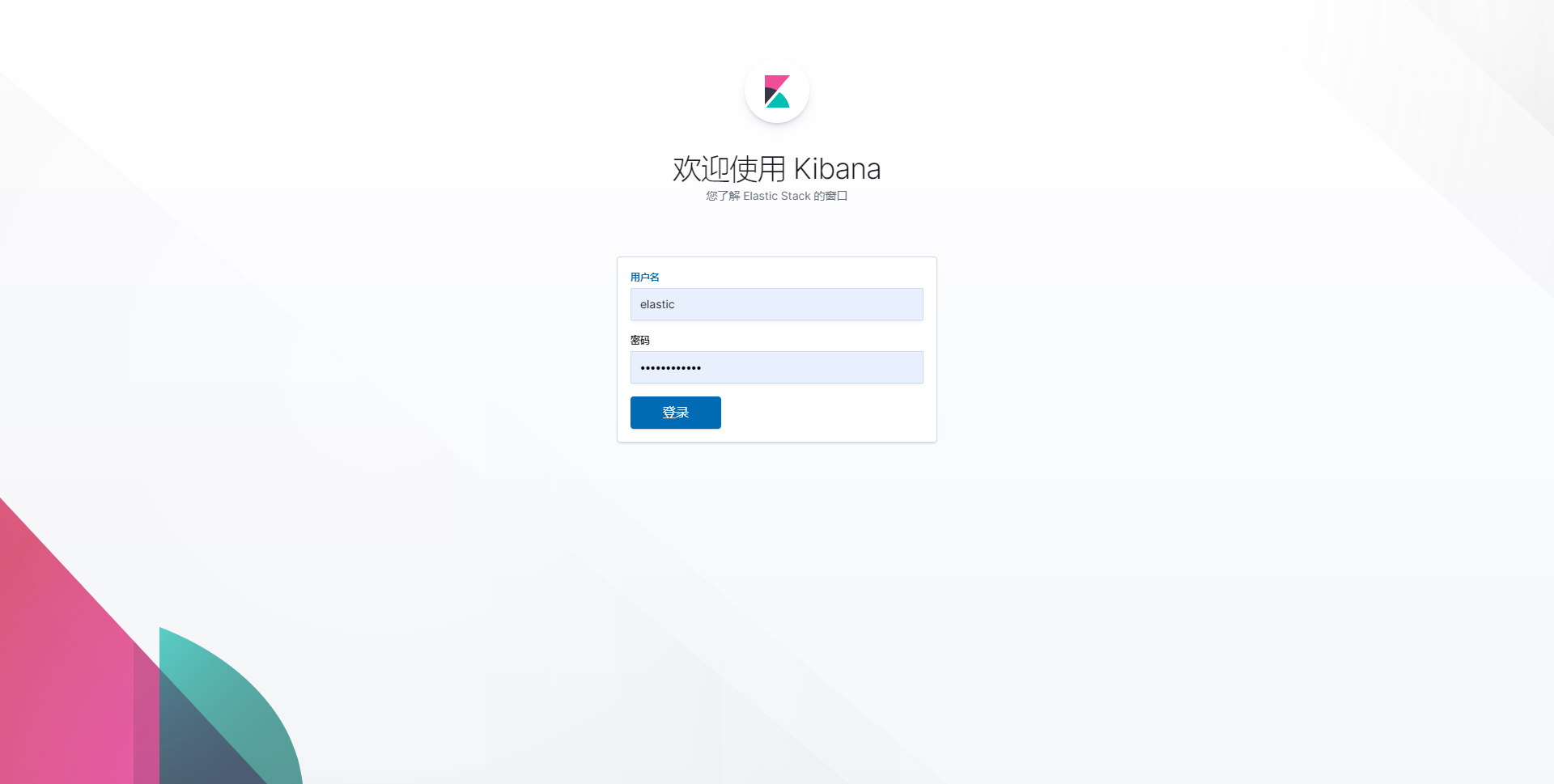The width and height of the screenshot is (1554, 784).
Task: Click inside the 密码 password field
Action: [x=776, y=367]
